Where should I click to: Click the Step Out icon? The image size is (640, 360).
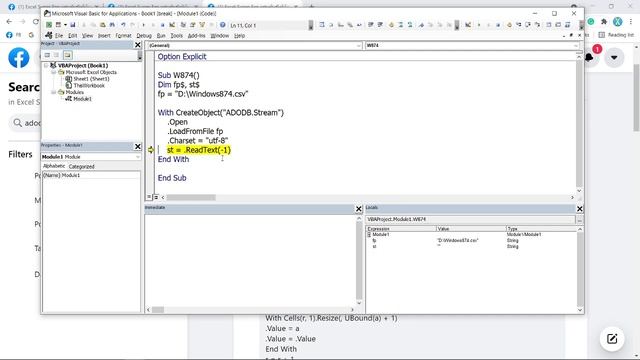click(538, 25)
